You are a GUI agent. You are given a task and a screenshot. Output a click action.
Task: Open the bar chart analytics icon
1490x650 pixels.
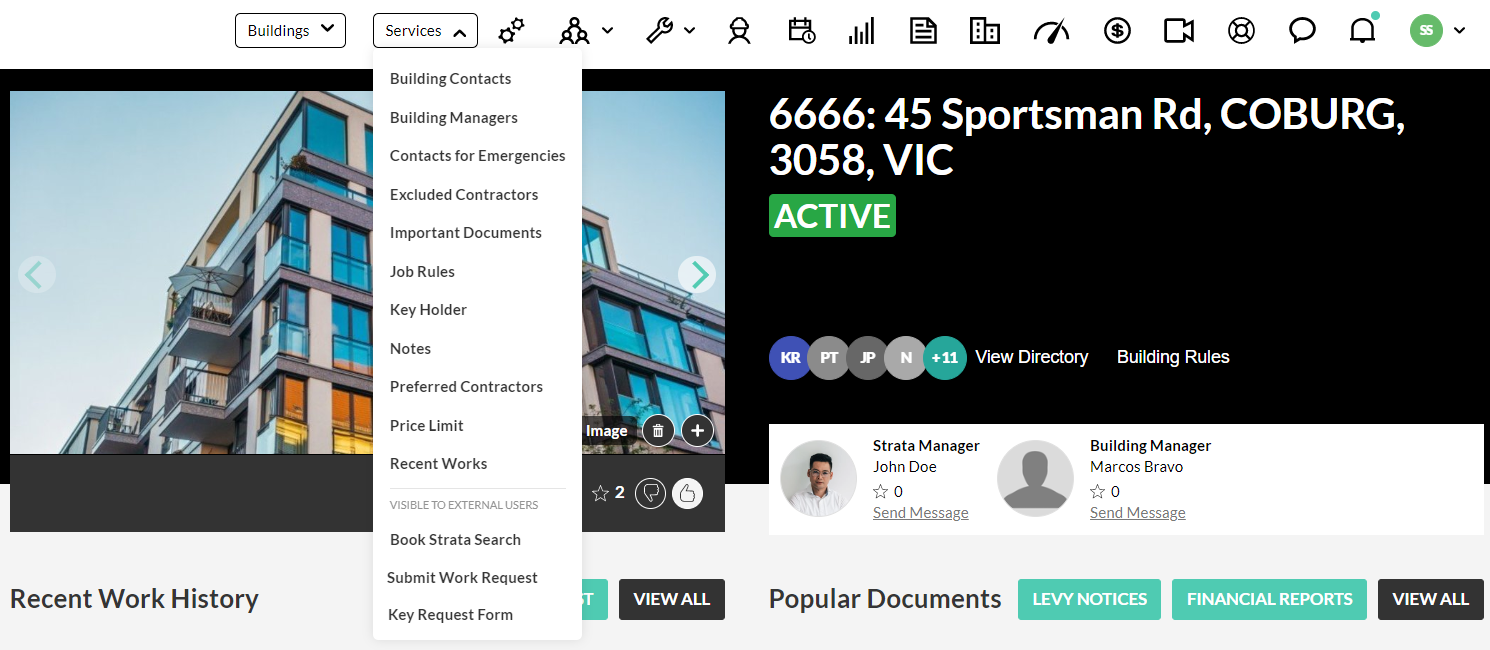pyautogui.click(x=861, y=30)
